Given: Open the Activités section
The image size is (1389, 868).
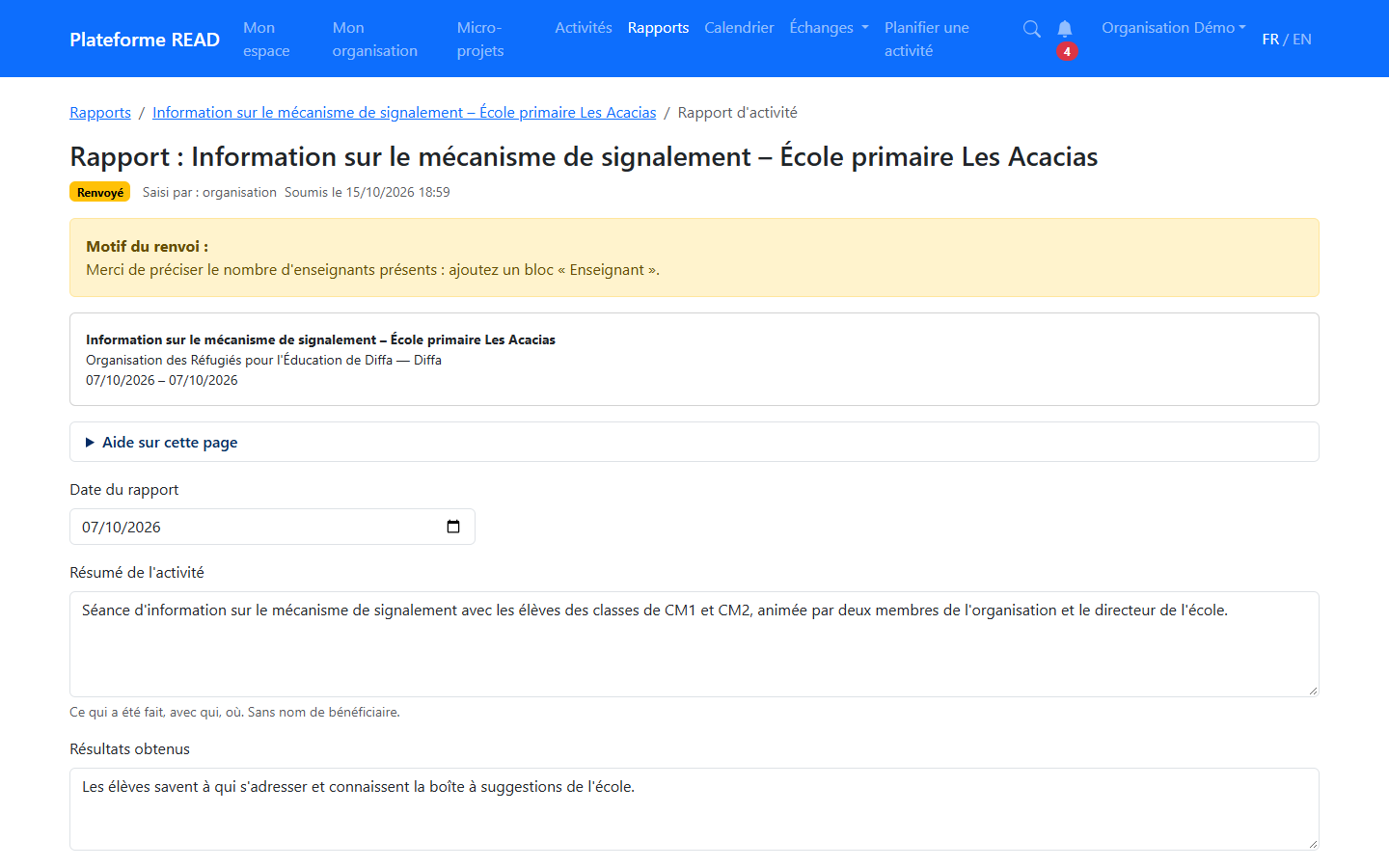Looking at the screenshot, I should (x=584, y=28).
